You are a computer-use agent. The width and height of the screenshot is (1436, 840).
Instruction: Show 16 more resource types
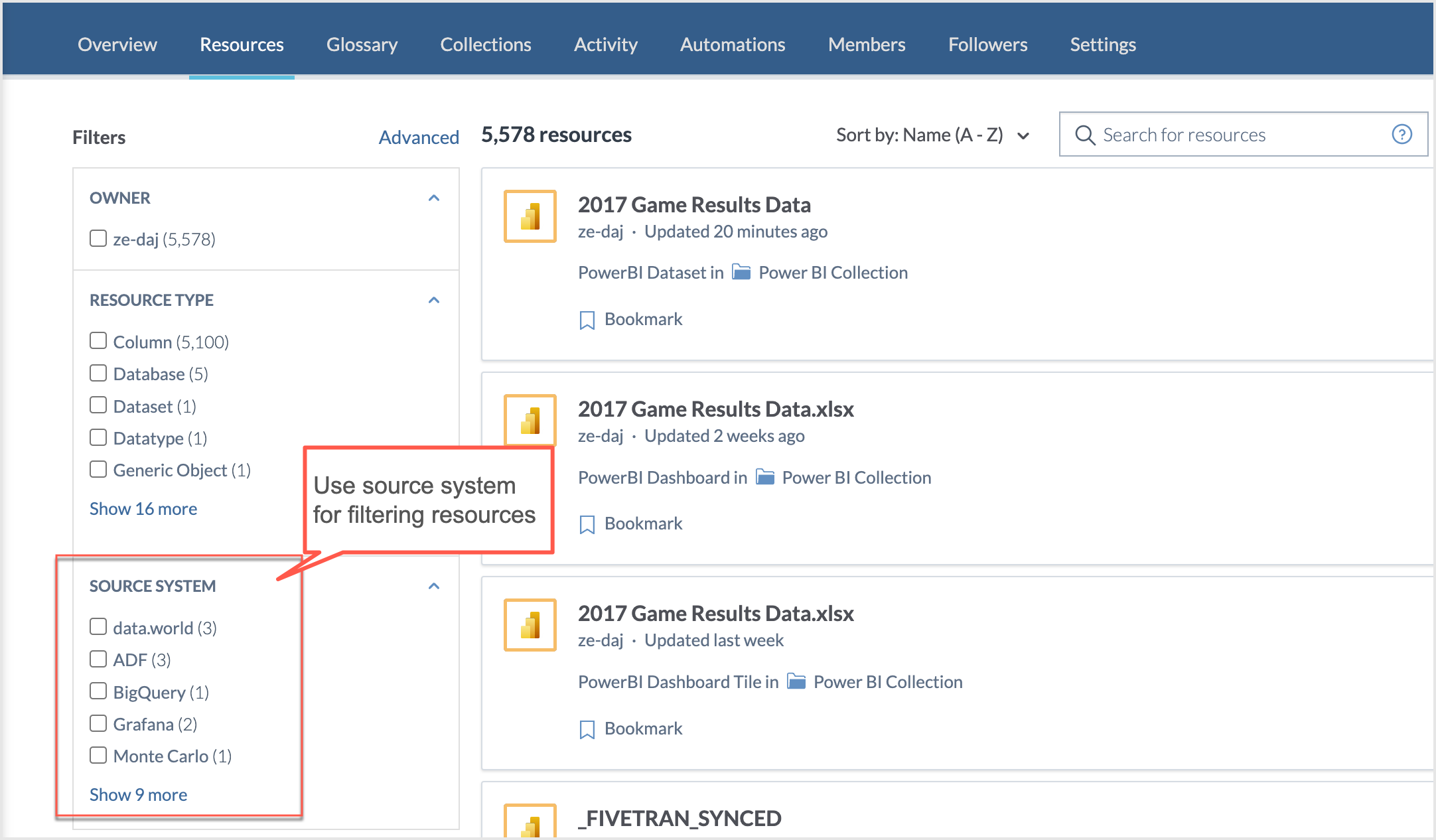143,509
